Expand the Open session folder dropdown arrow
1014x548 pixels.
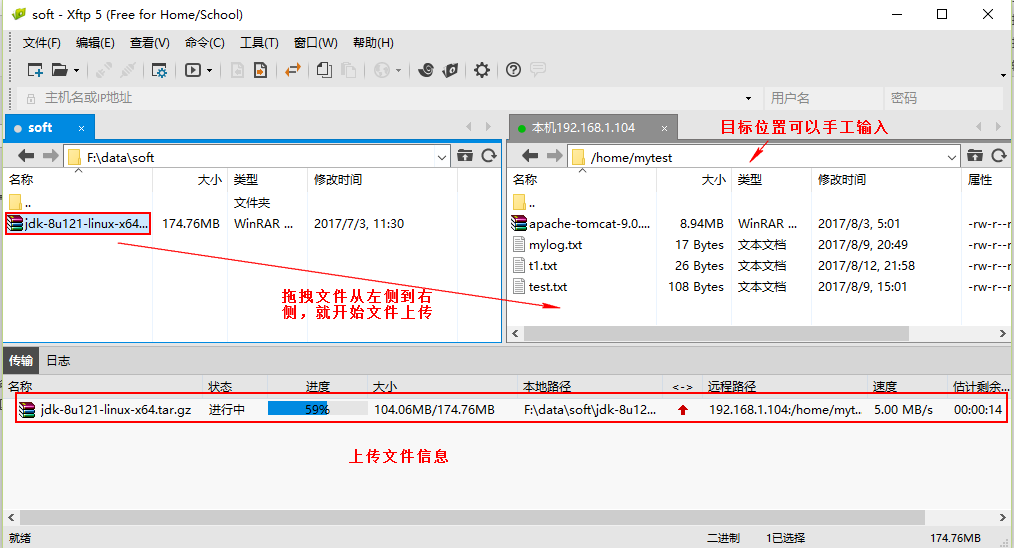tap(76, 70)
